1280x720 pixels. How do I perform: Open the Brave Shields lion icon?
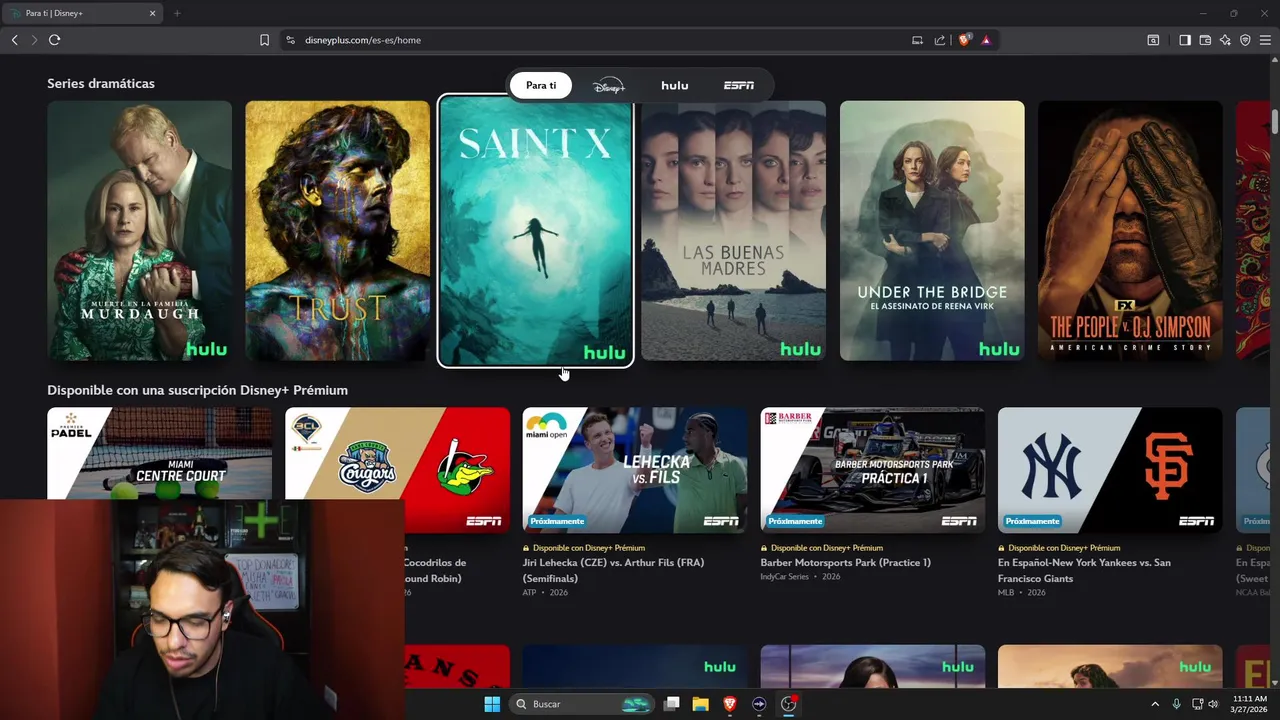964,40
